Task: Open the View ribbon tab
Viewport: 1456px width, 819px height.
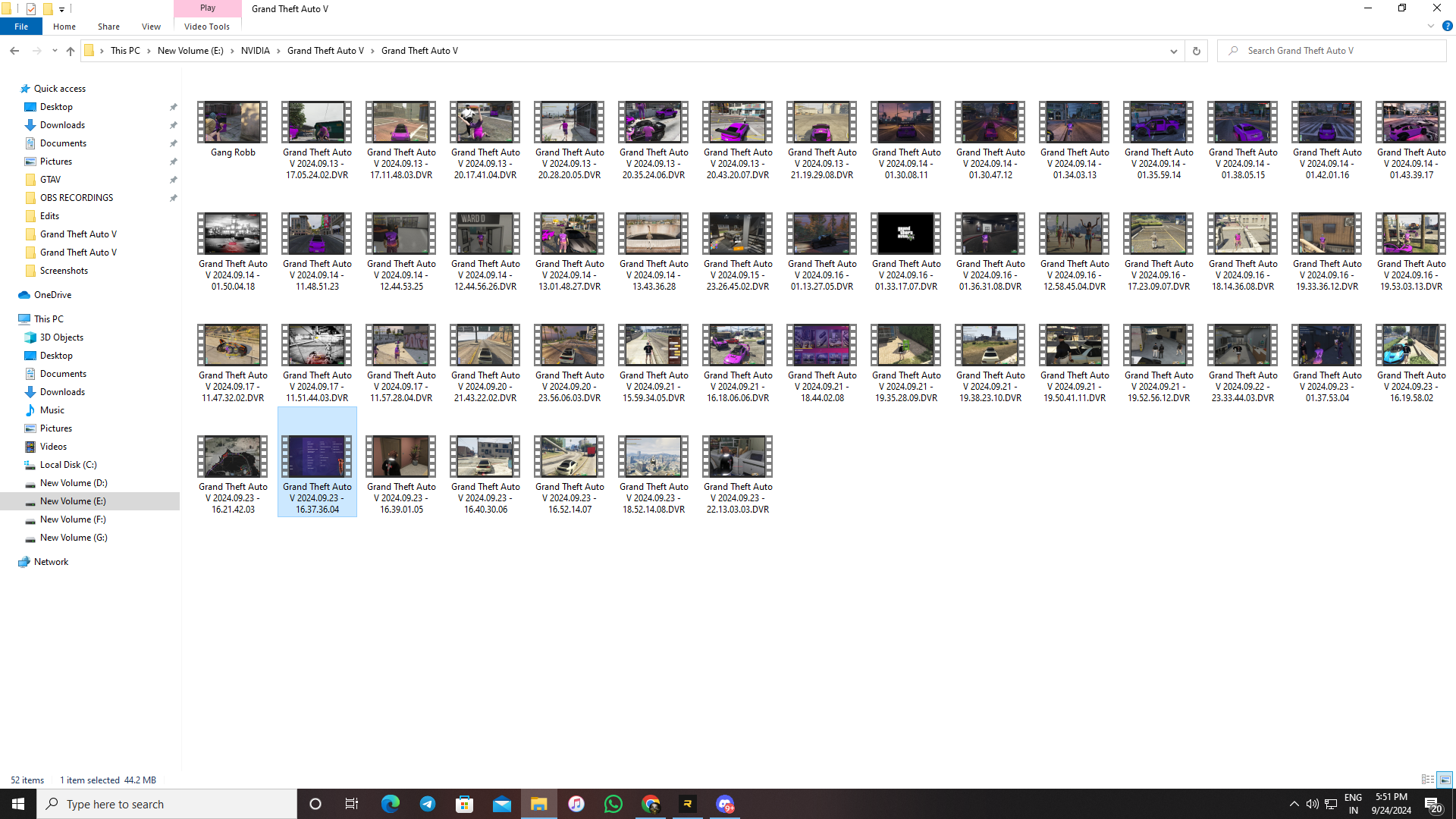Action: click(x=151, y=27)
